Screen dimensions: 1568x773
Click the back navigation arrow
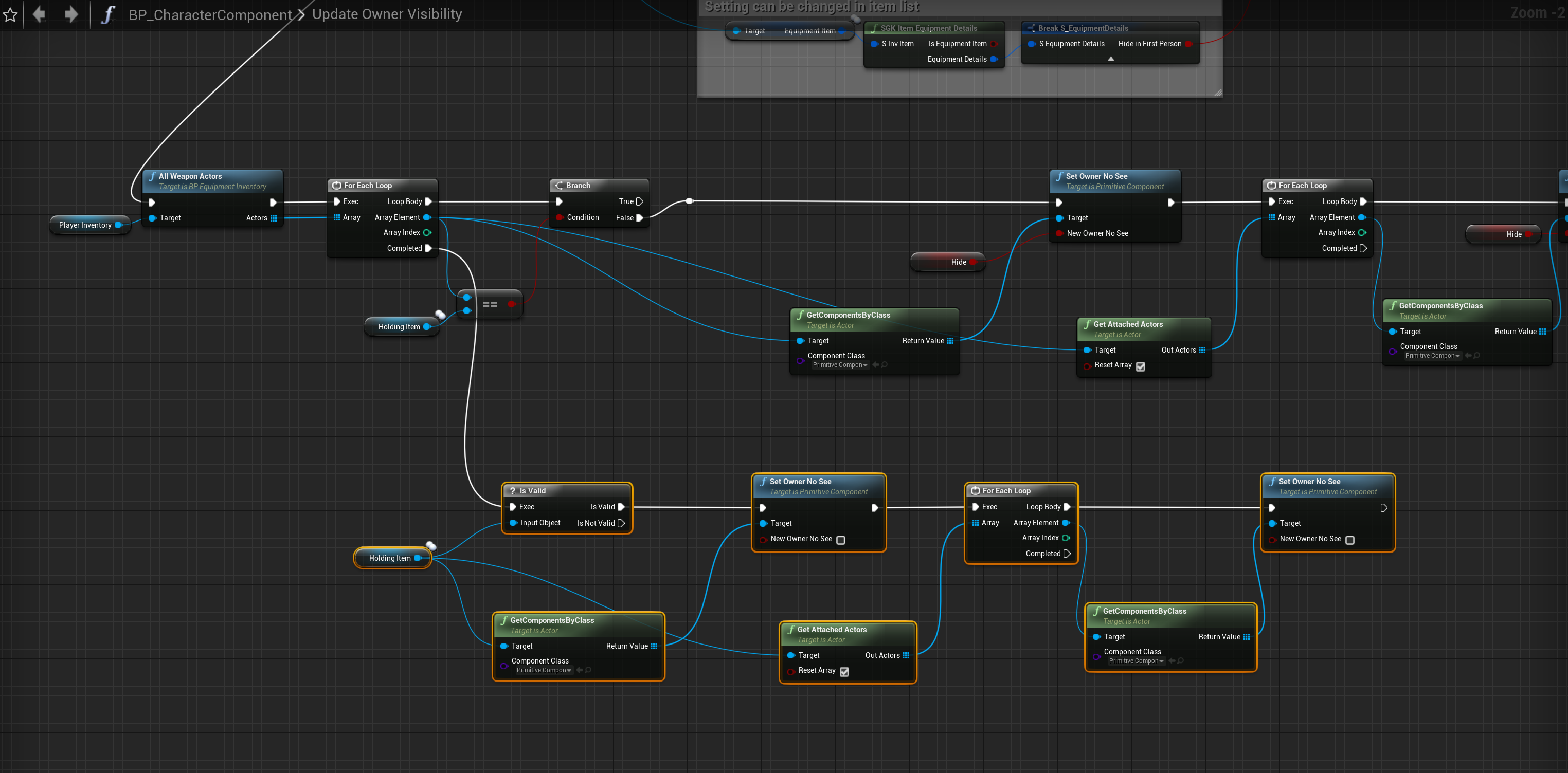click(40, 14)
